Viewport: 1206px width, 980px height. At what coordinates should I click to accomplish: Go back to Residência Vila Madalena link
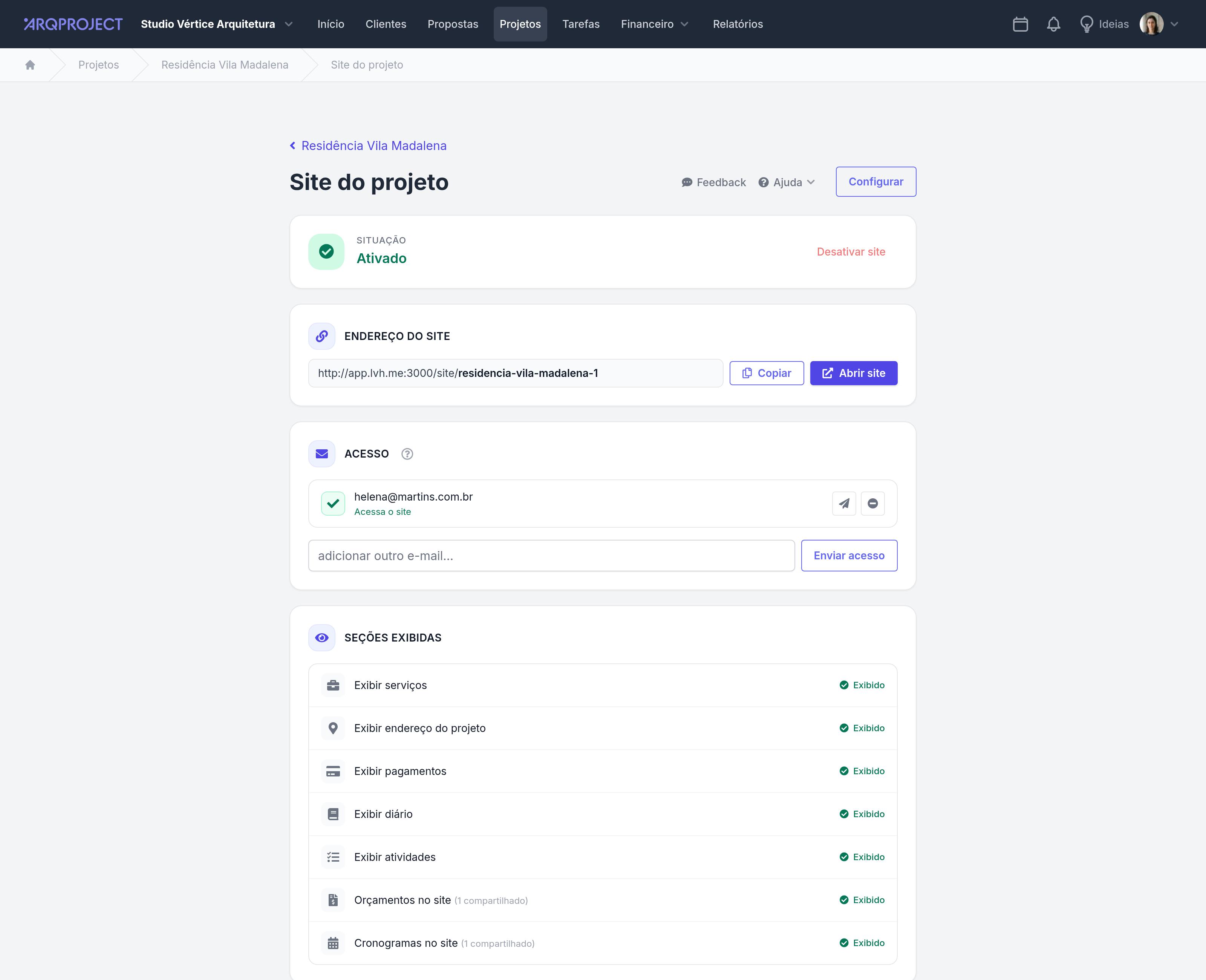tap(368, 145)
